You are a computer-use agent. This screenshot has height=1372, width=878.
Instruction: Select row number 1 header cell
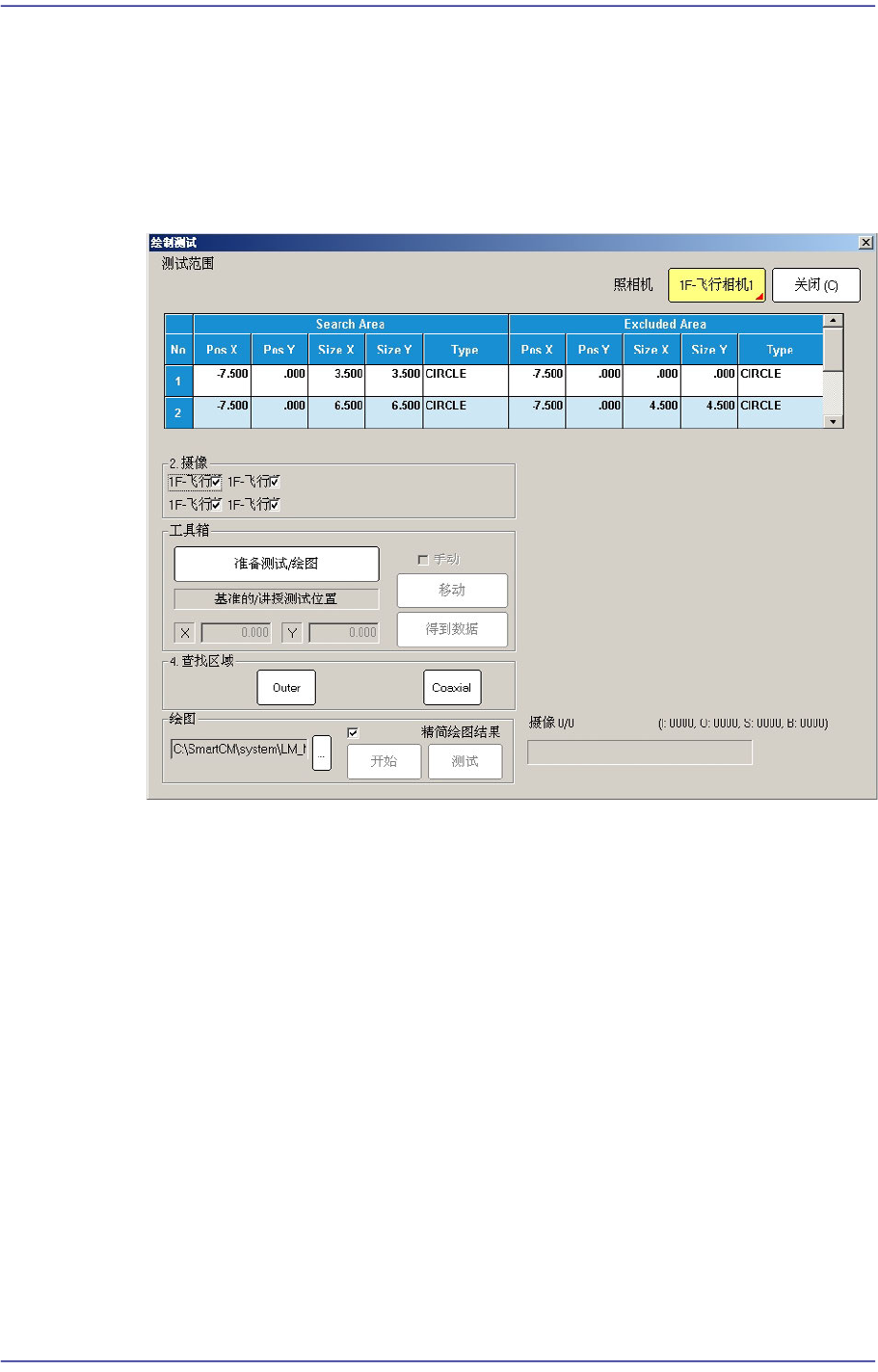click(x=178, y=381)
